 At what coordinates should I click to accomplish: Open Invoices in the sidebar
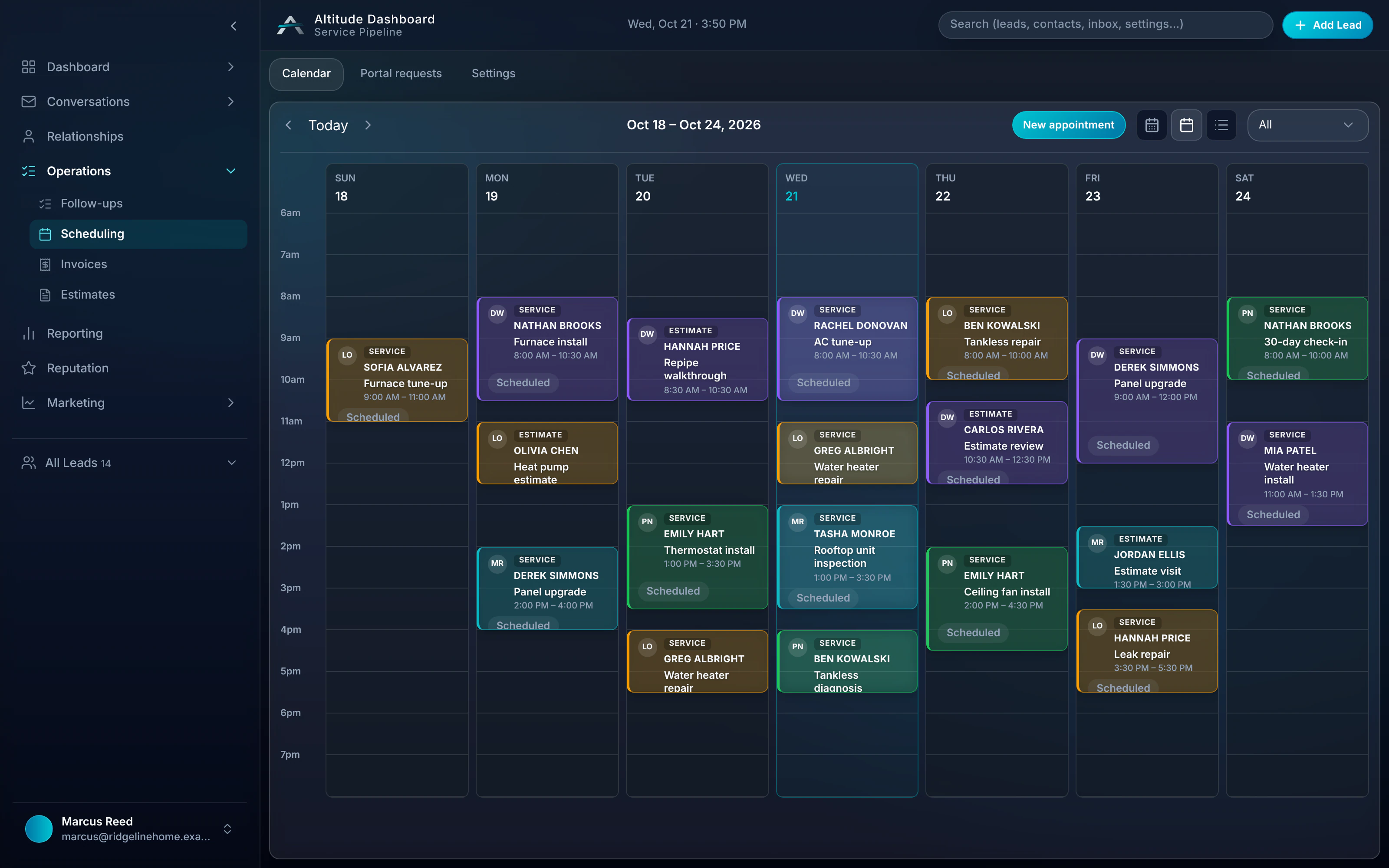pos(138,264)
